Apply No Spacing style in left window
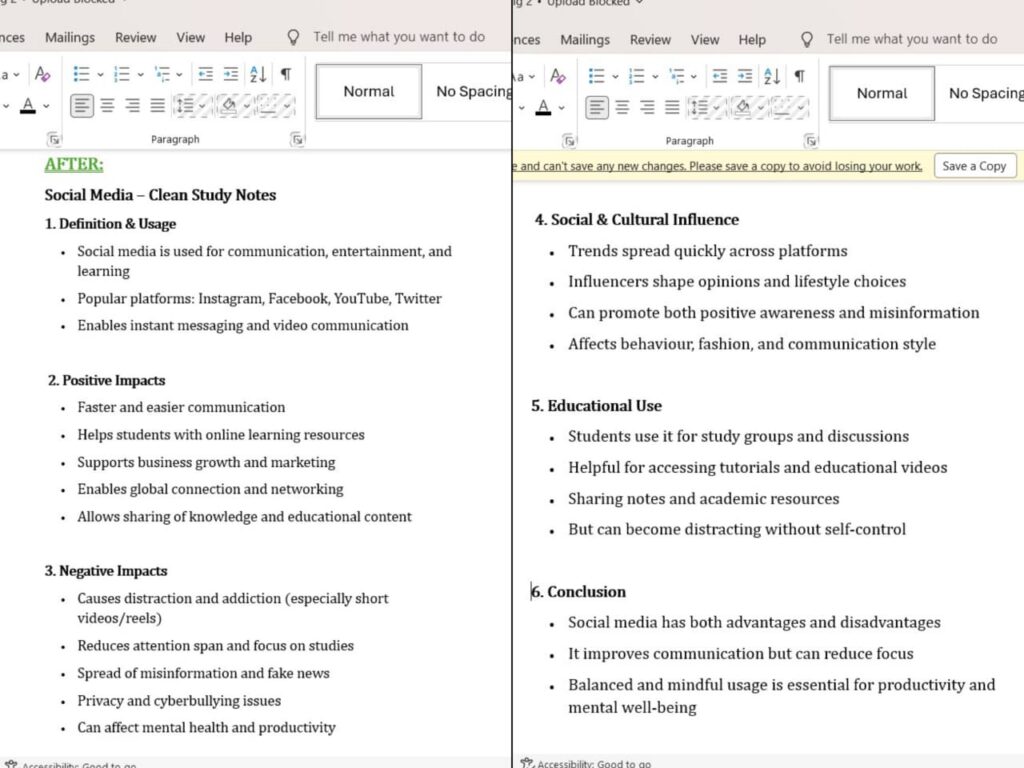The image size is (1024, 768). (x=468, y=91)
